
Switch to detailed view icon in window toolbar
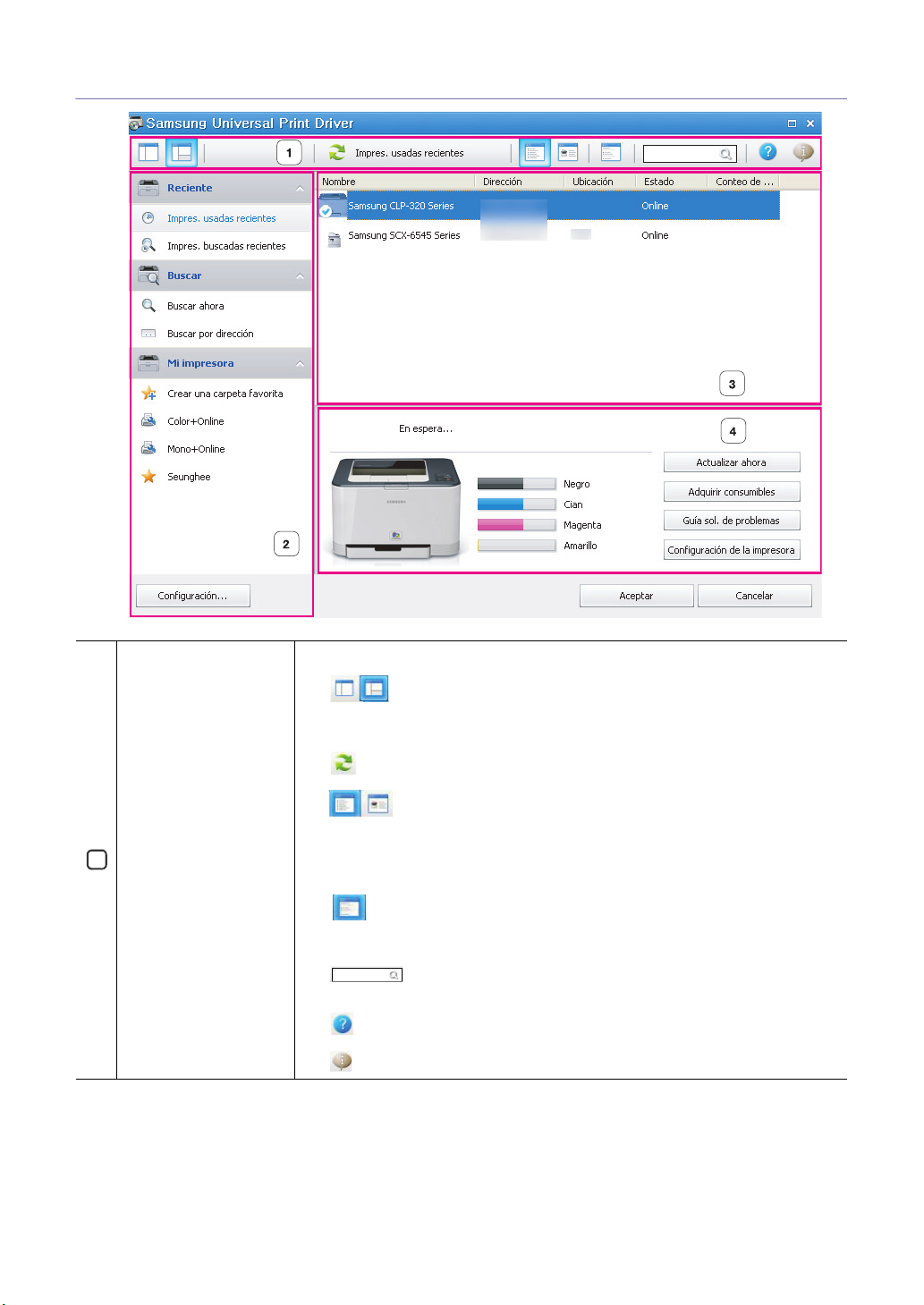click(568, 153)
